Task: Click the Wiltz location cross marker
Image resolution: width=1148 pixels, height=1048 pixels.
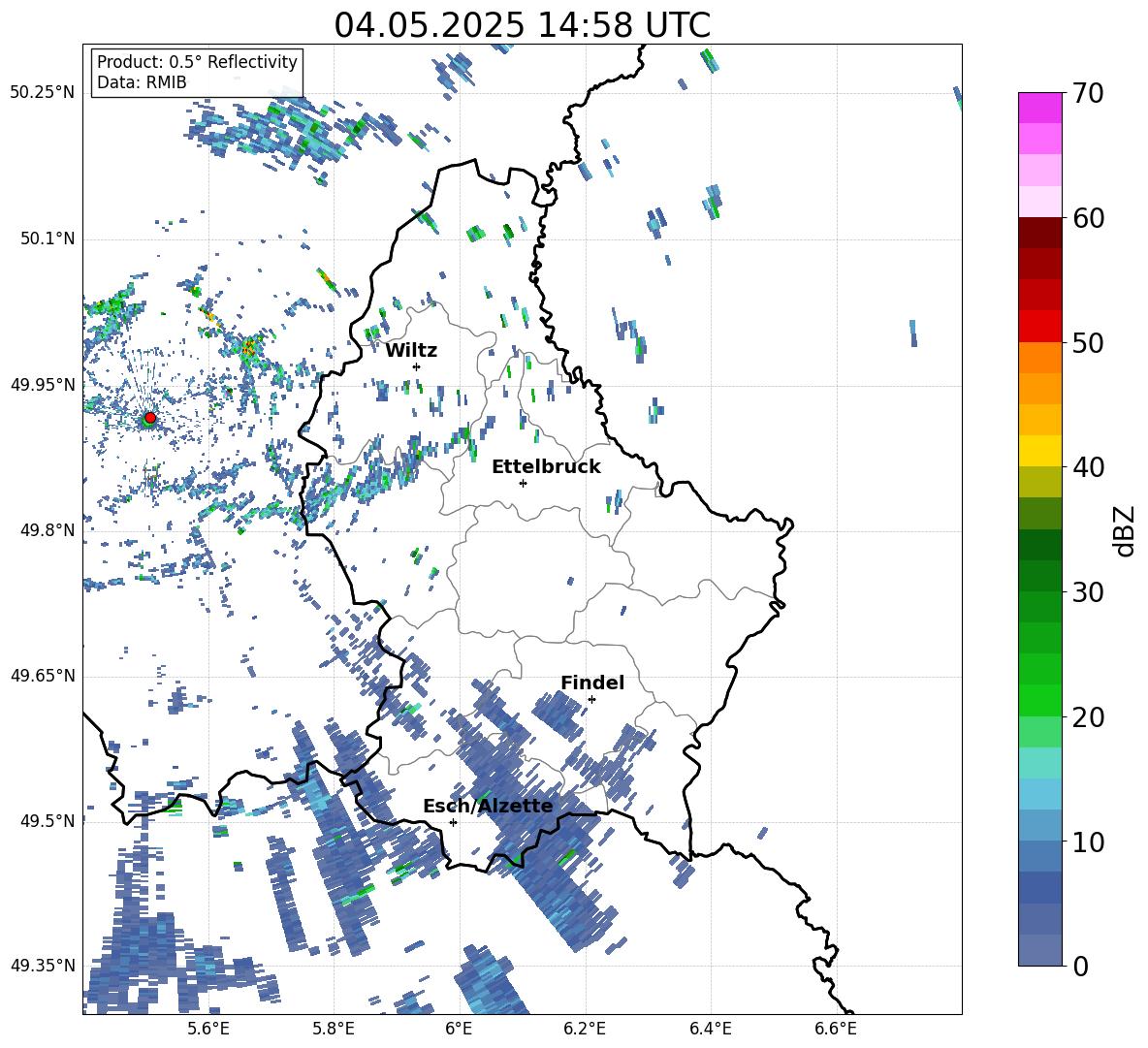Action: click(x=417, y=366)
